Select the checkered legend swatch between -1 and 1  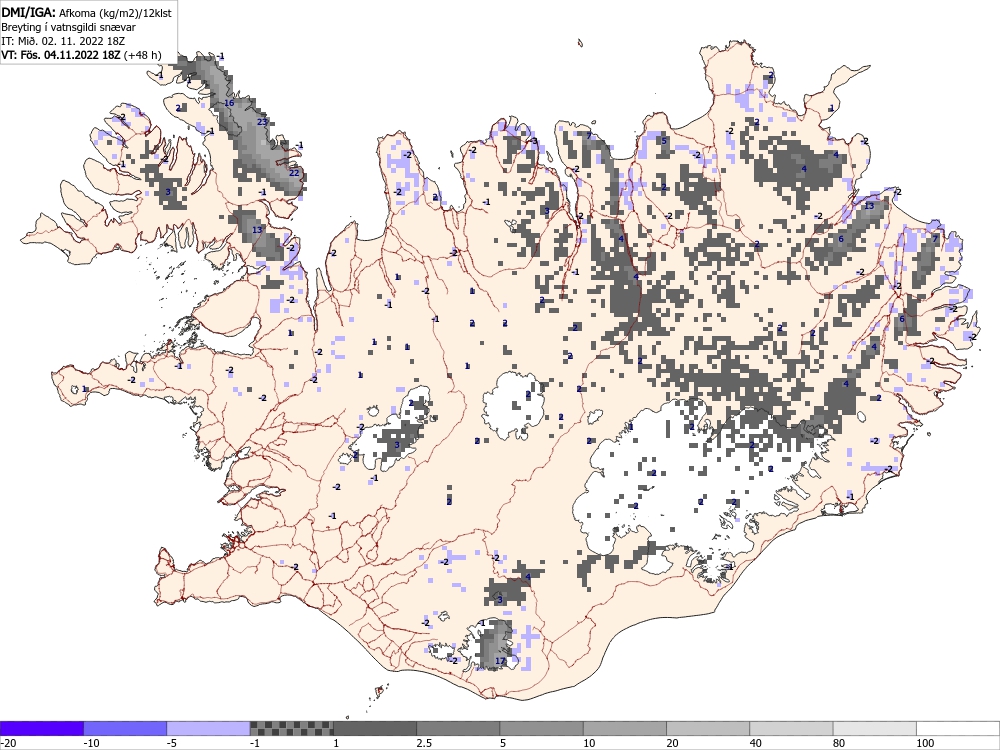coord(291,728)
